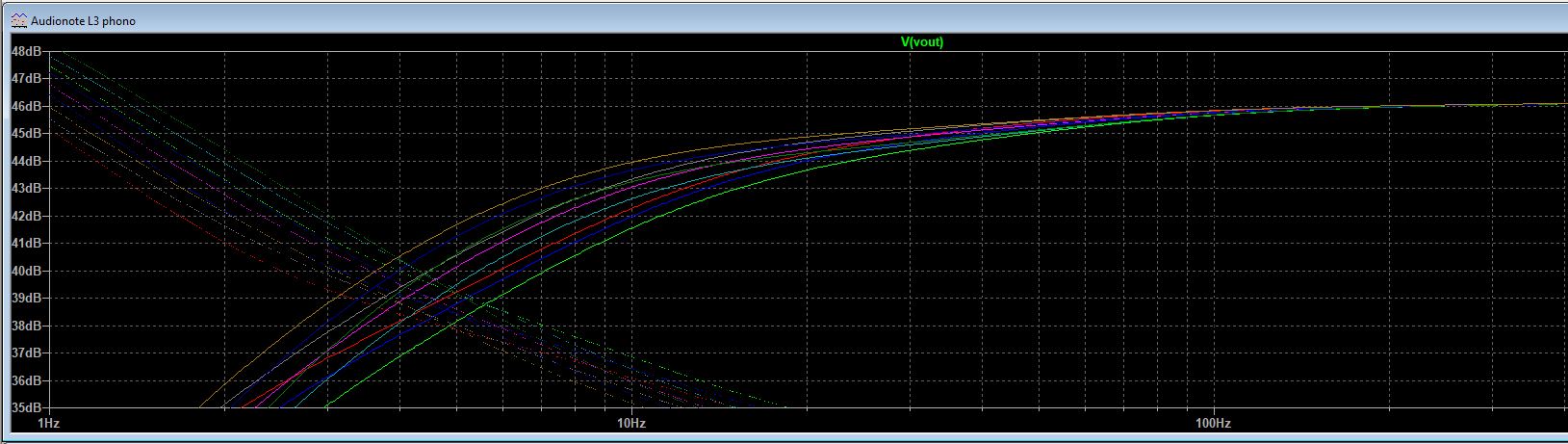Click the 39dB axis label

pyautogui.click(x=26, y=299)
